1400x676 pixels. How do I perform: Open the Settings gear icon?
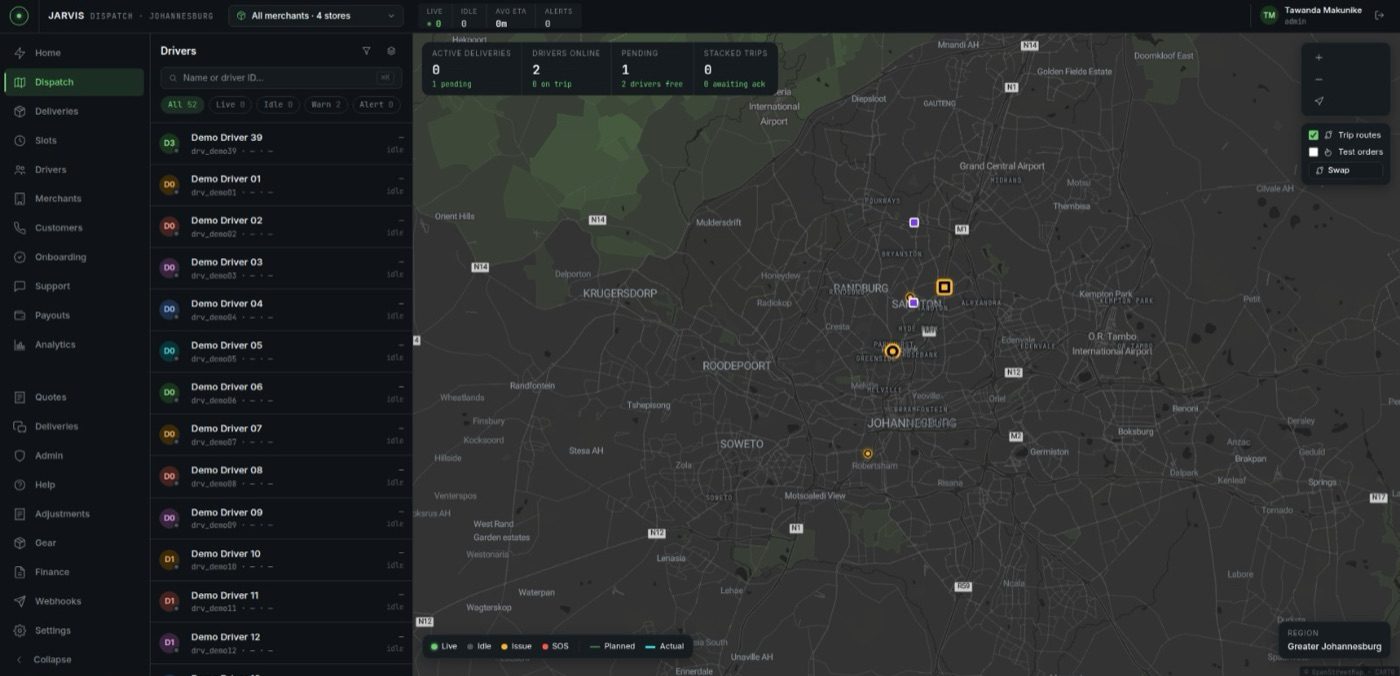pos(19,631)
